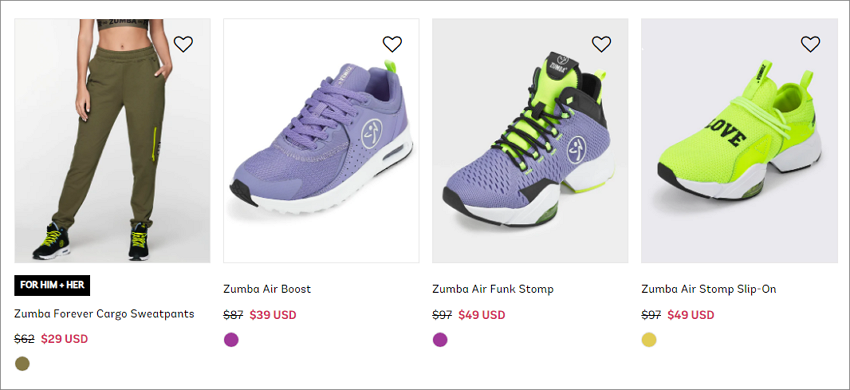Save Air Stomp Slip-On using heart icon
The height and width of the screenshot is (390, 850).
click(x=810, y=44)
